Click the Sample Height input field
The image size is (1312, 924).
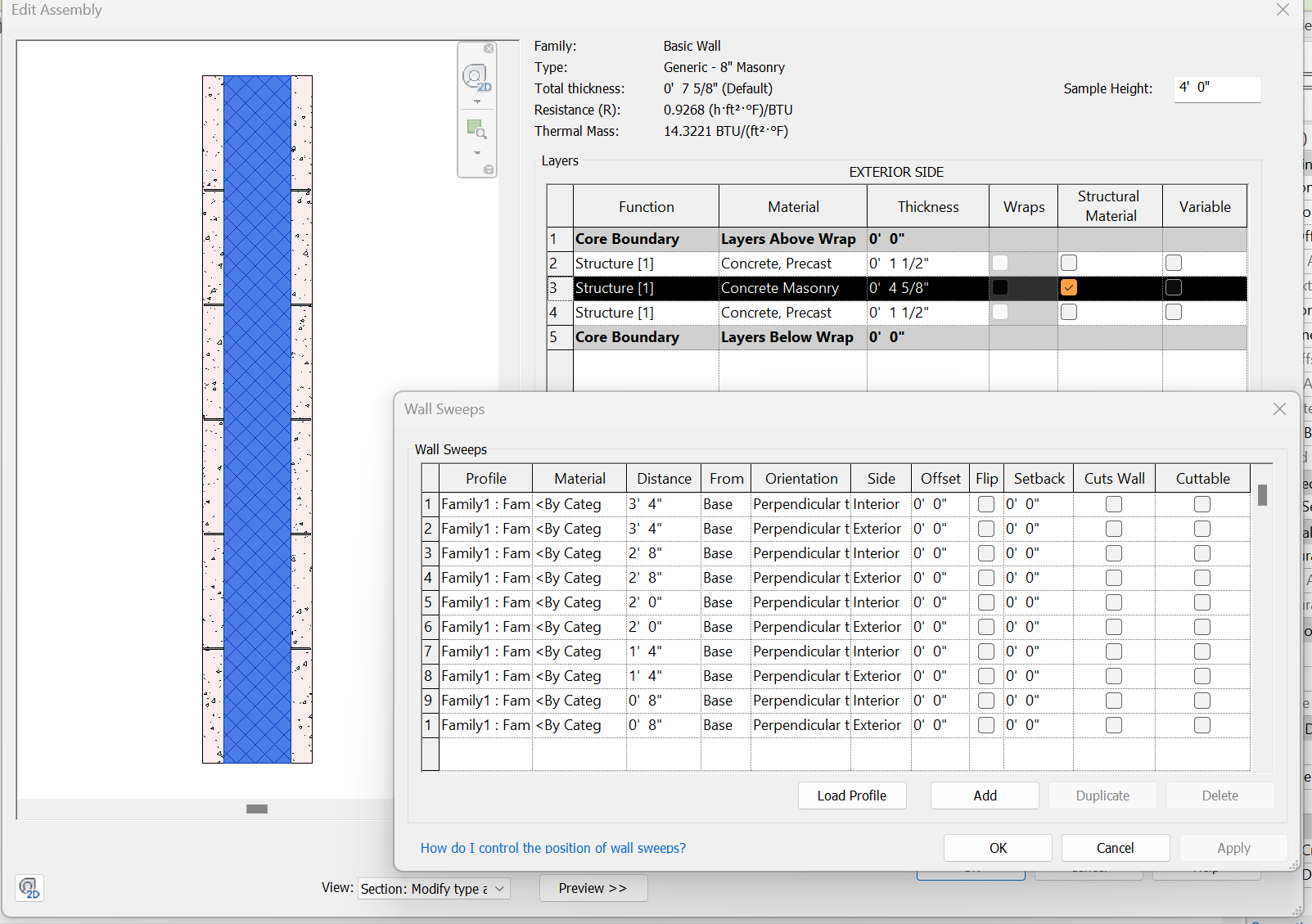pyautogui.click(x=1217, y=89)
